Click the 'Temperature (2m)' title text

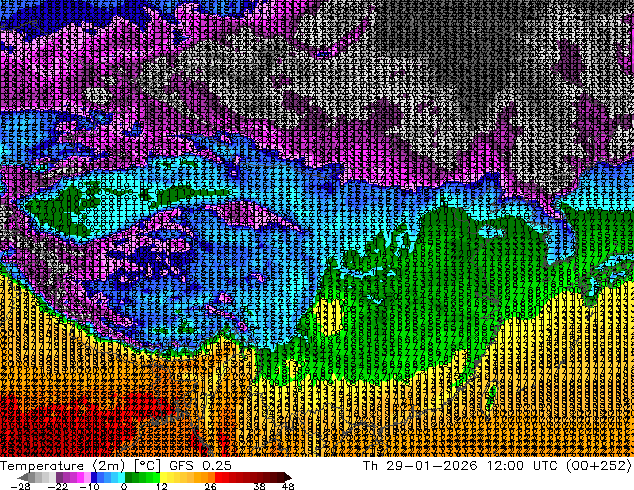[62, 466]
